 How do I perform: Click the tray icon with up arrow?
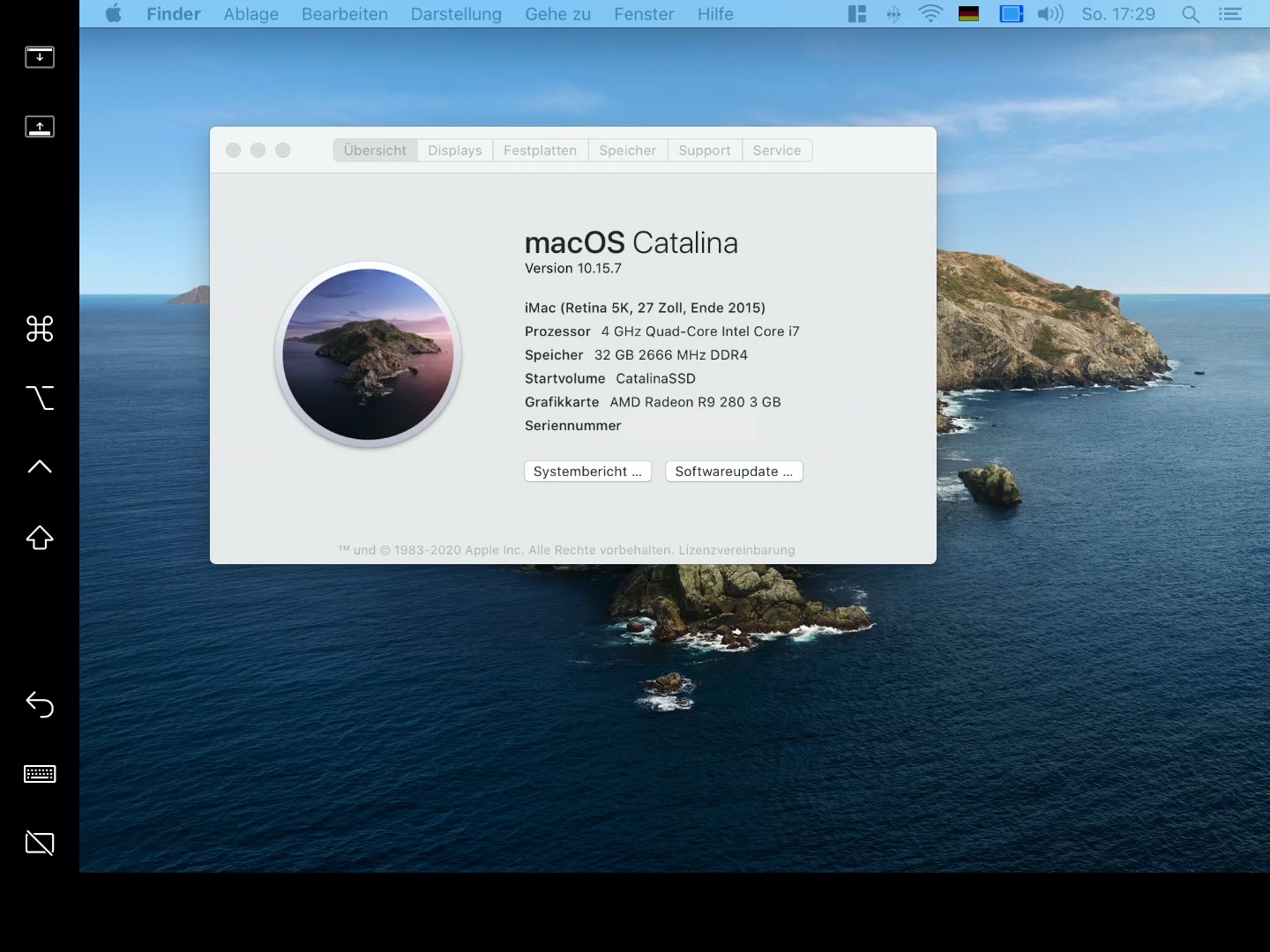click(40, 127)
